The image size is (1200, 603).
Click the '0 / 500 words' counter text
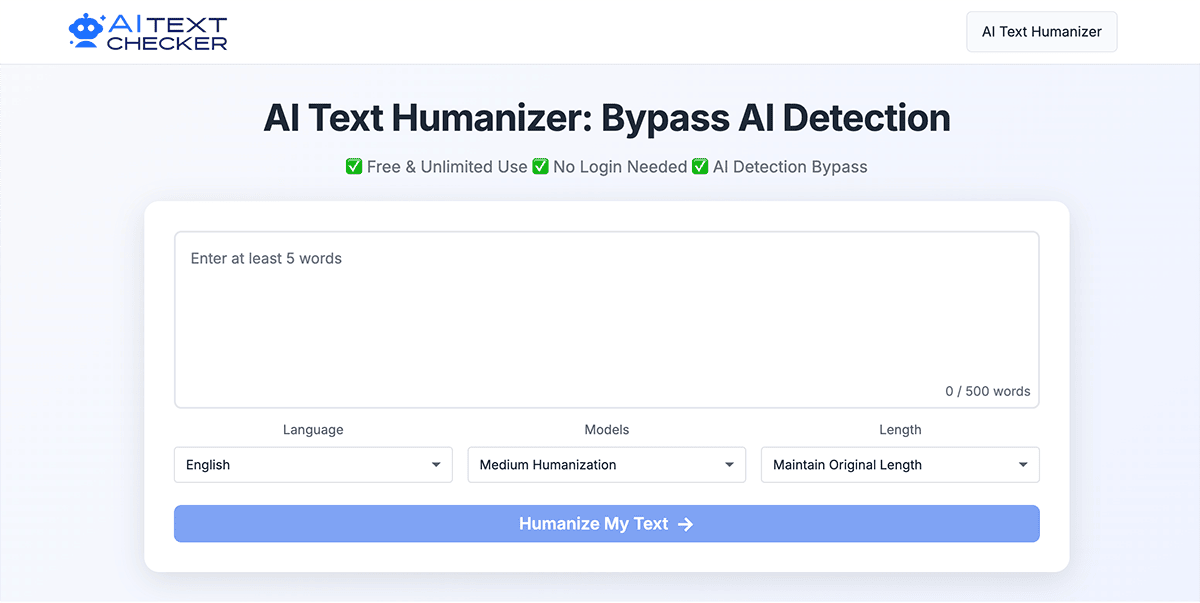pyautogui.click(x=988, y=391)
